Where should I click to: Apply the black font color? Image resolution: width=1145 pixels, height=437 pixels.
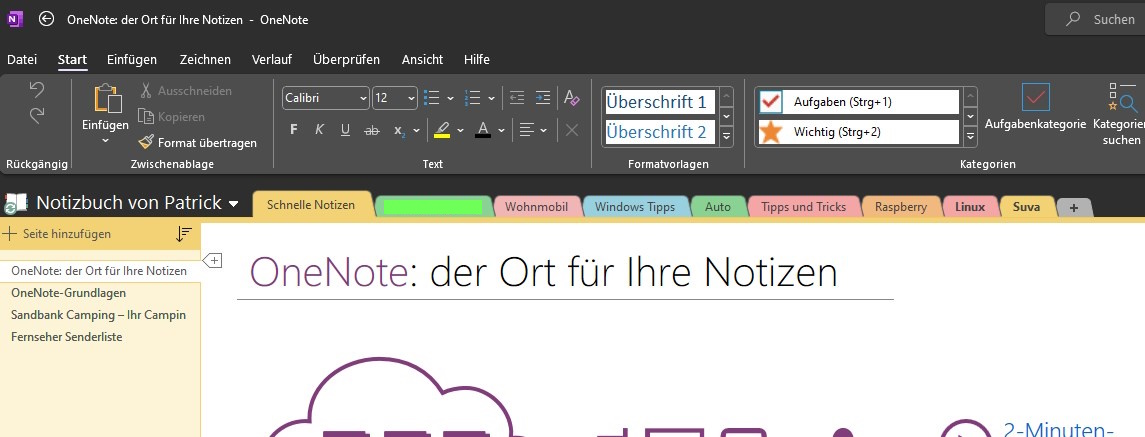[483, 130]
